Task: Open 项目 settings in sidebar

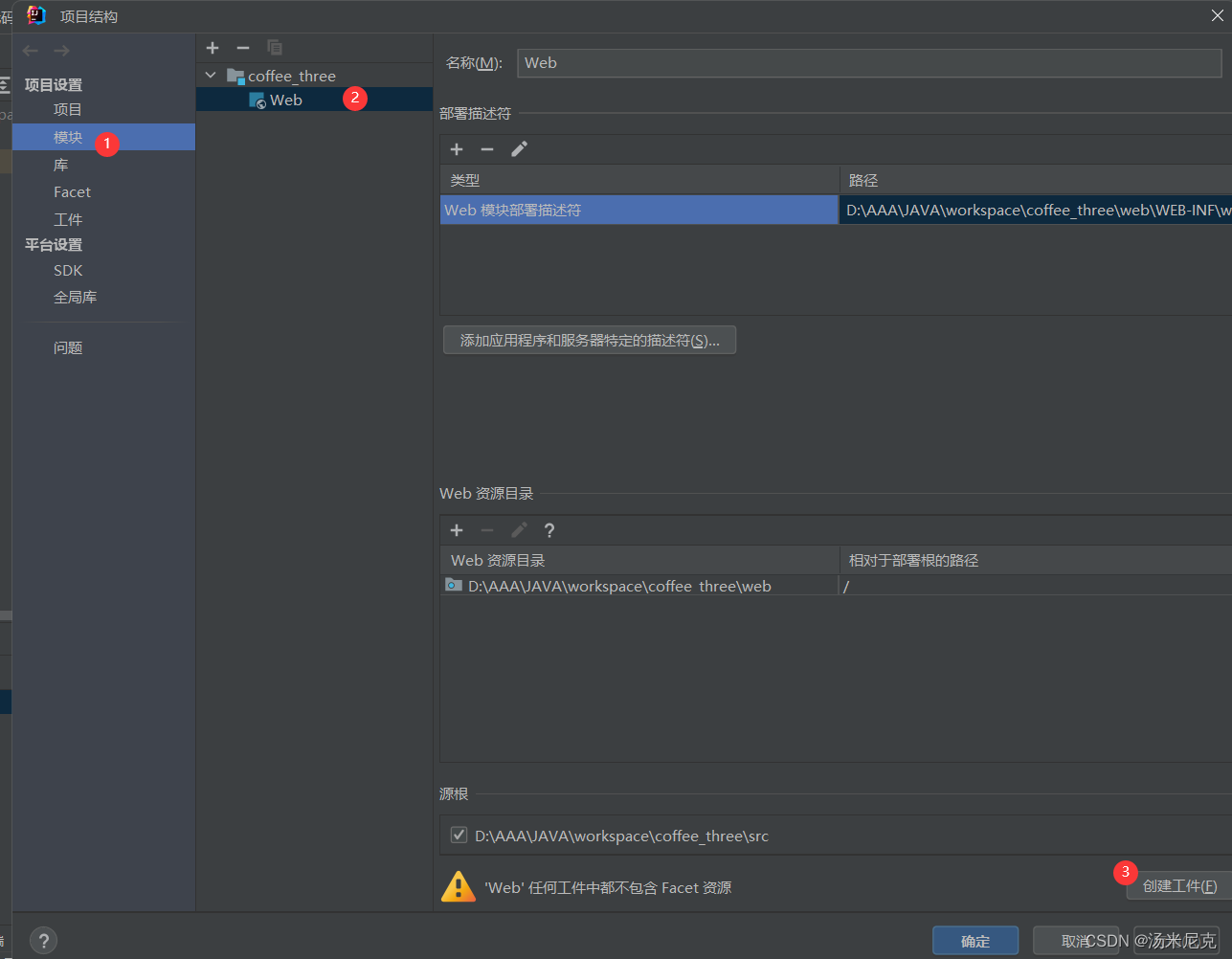Action: [68, 110]
